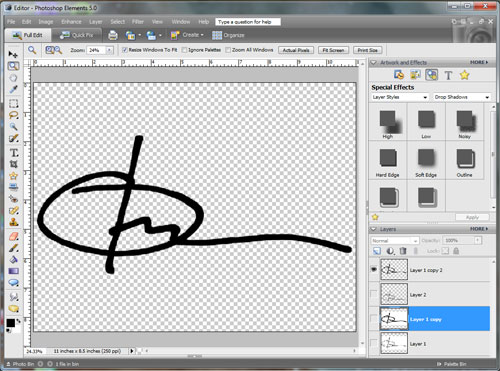
Task: Select the Move tool
Action: tap(13, 54)
